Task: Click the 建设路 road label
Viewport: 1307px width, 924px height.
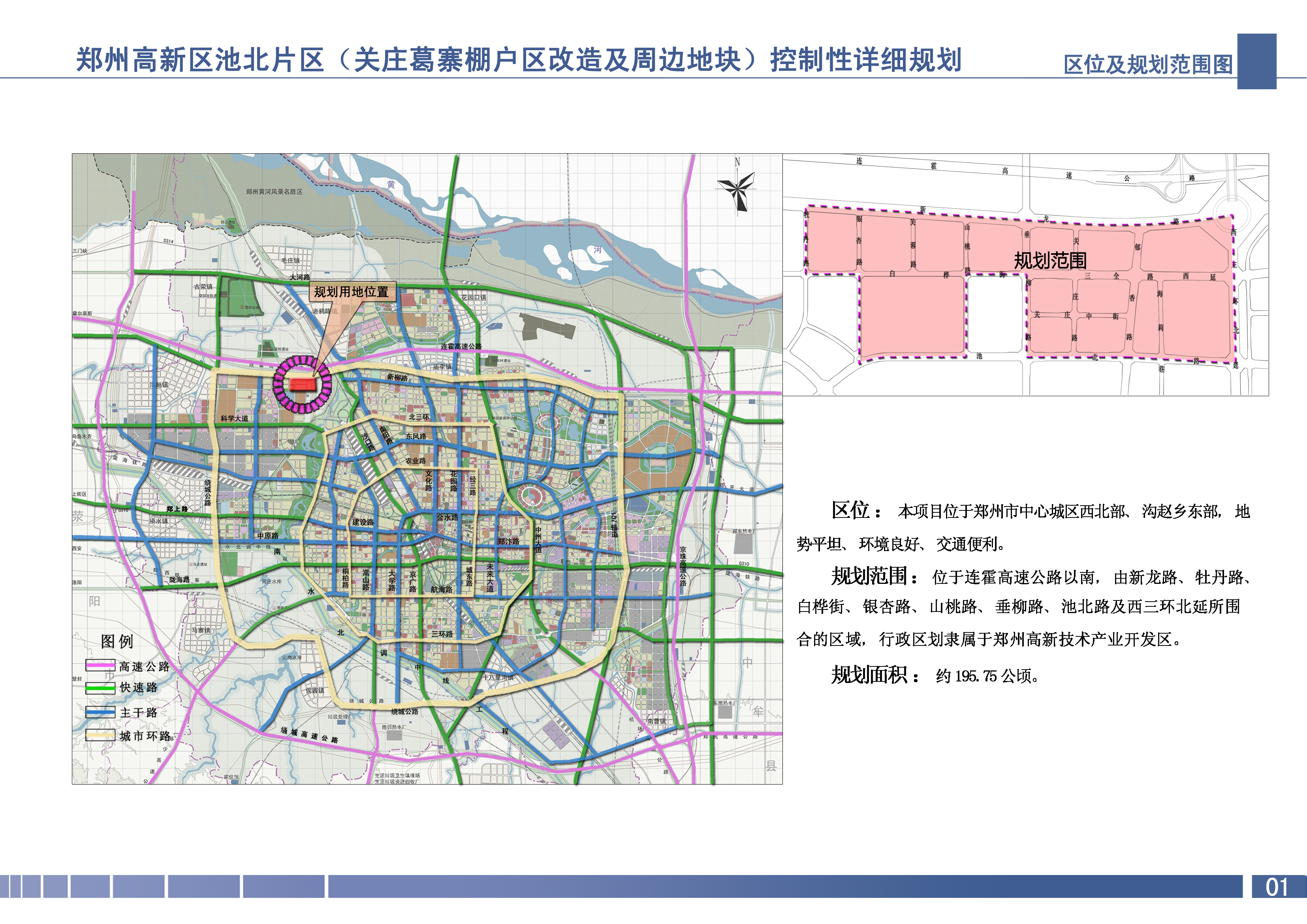Action: (363, 521)
